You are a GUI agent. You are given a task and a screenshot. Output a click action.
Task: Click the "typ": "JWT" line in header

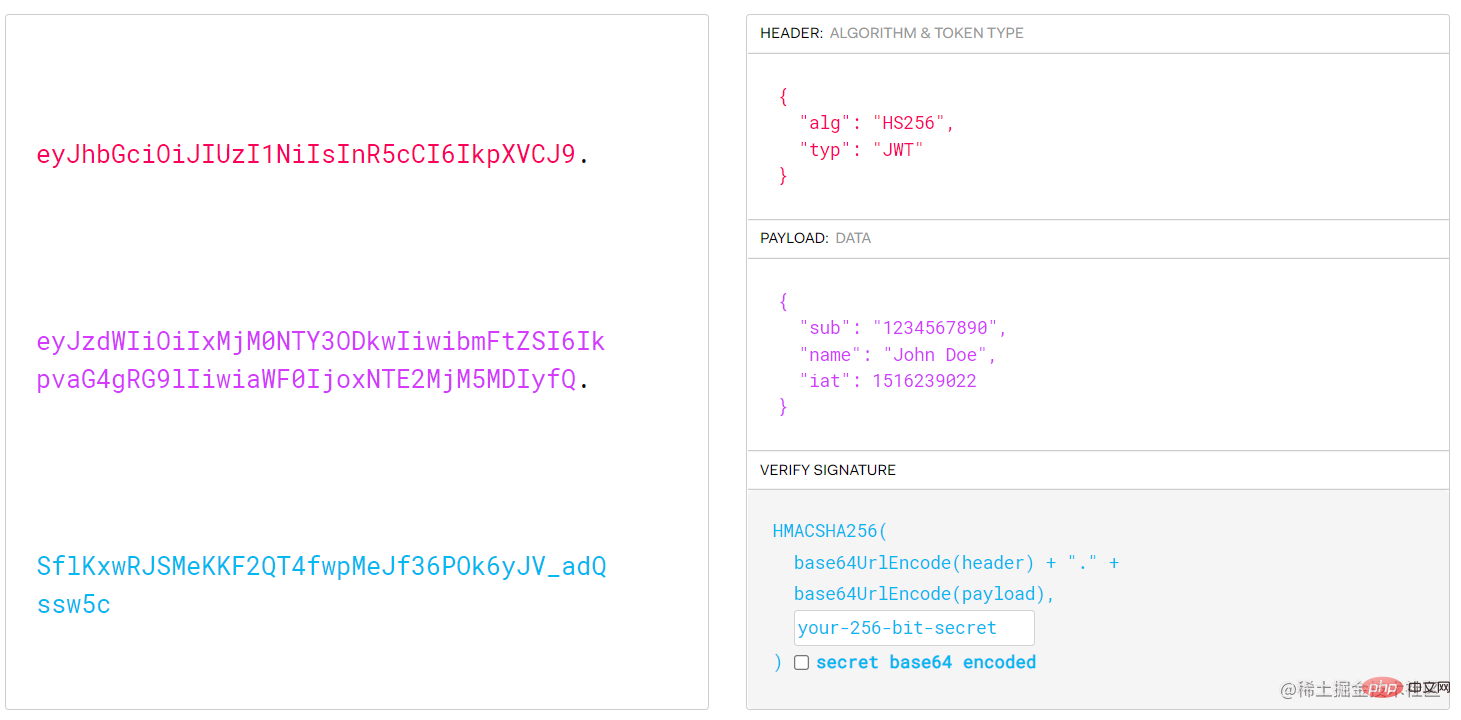[861, 150]
